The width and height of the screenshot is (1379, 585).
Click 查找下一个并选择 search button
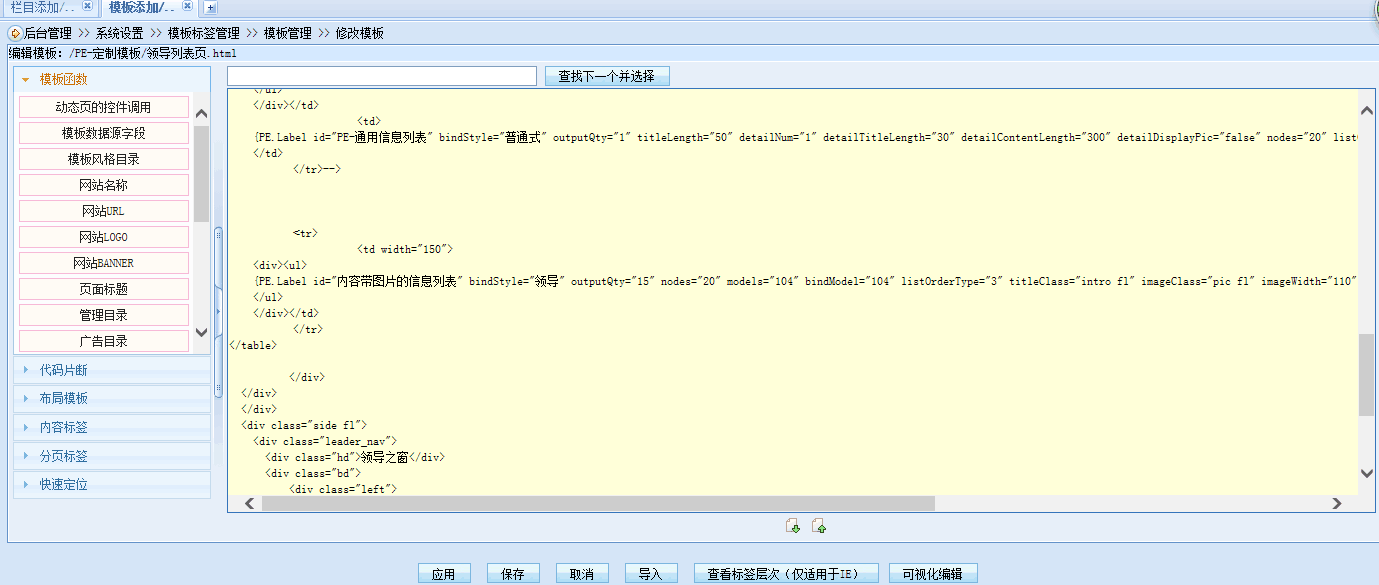607,76
